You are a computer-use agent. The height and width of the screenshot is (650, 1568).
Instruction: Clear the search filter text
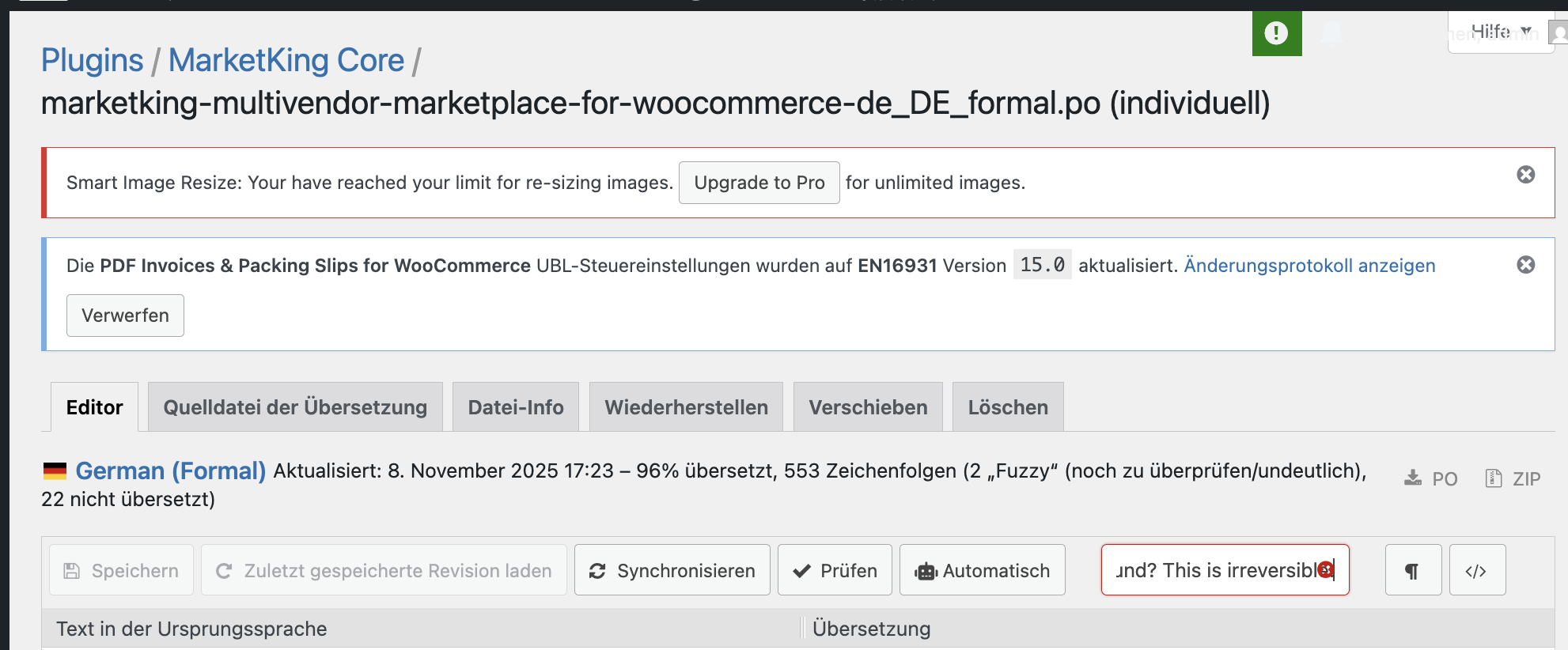tap(1326, 569)
